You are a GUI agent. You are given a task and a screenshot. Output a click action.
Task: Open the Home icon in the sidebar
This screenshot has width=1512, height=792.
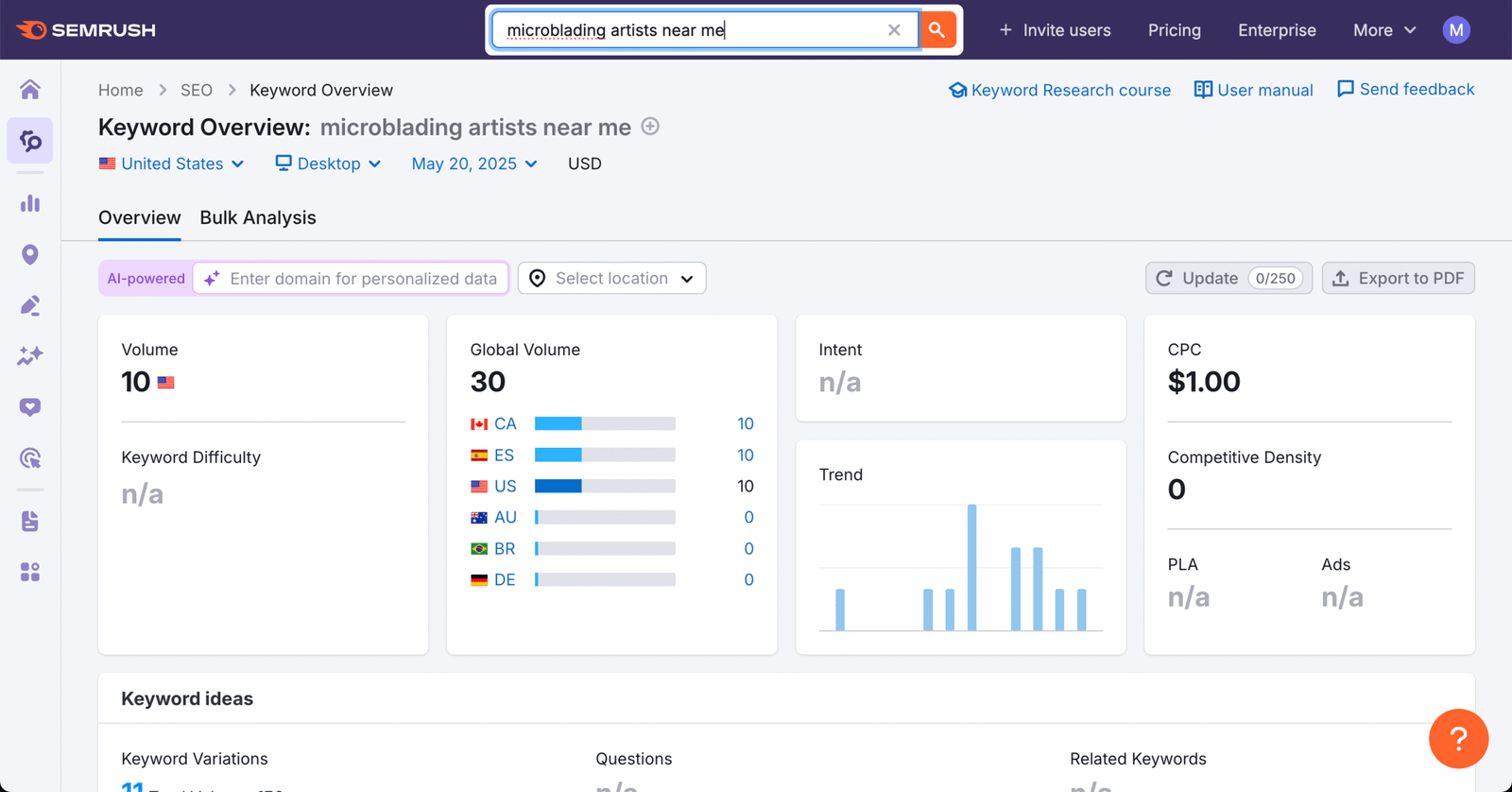pos(30,90)
